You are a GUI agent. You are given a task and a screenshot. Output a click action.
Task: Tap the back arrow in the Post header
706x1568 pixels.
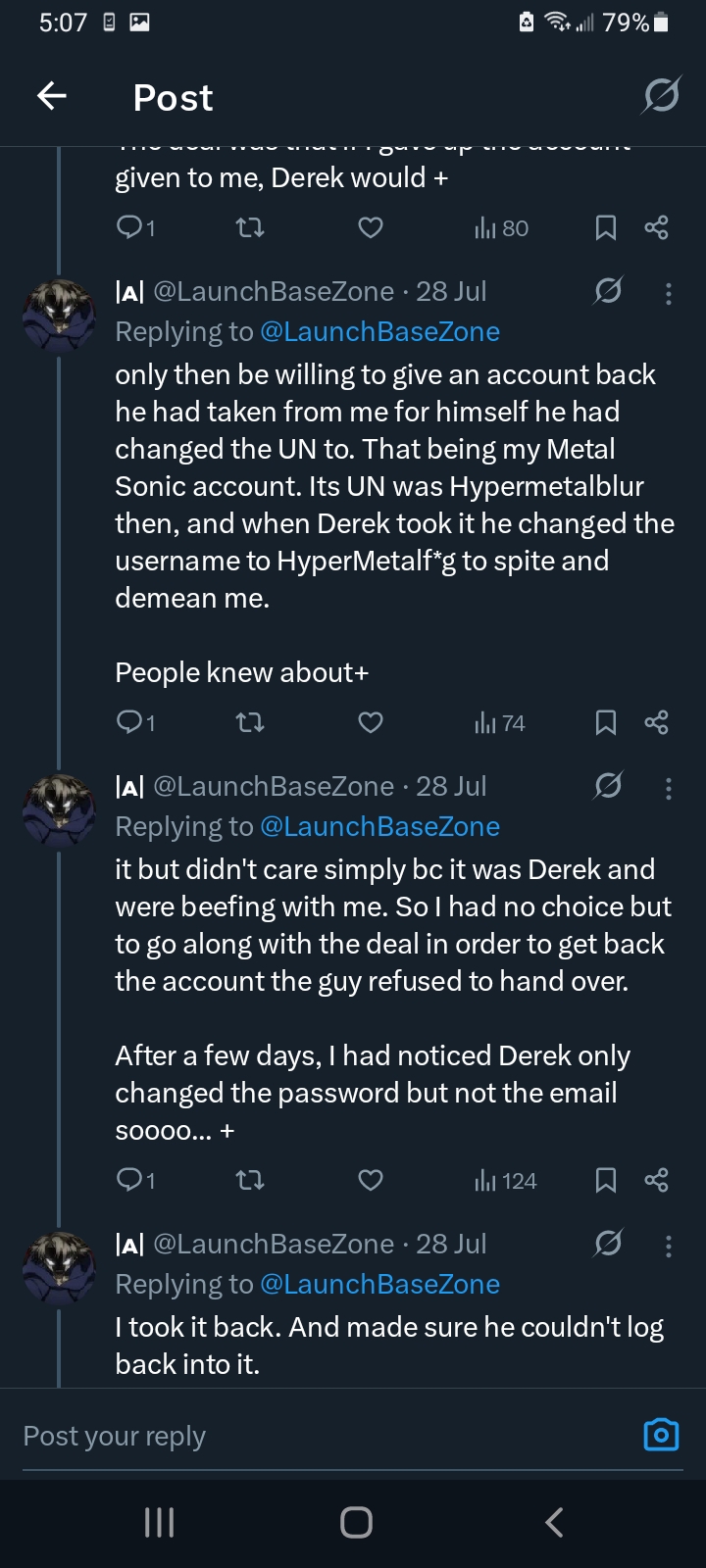52,95
